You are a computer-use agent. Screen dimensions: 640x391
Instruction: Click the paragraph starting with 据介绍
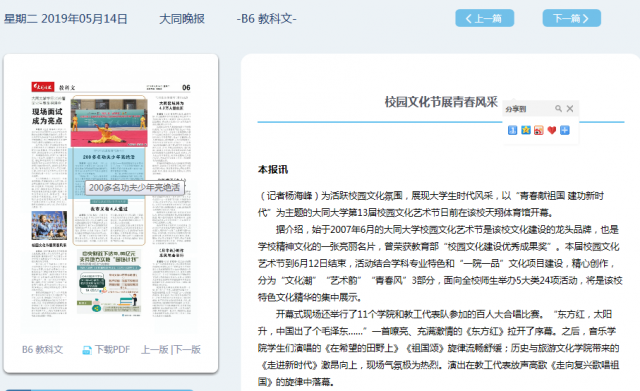coord(440,263)
